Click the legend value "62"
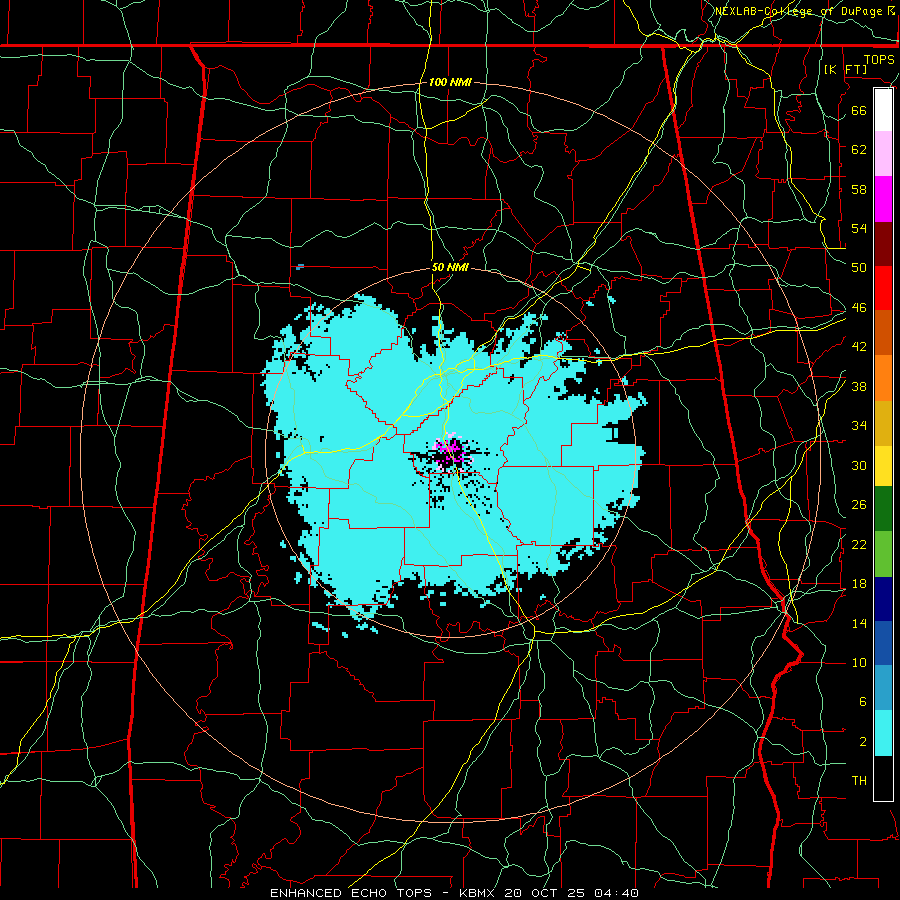The width and height of the screenshot is (900, 900). (x=859, y=149)
